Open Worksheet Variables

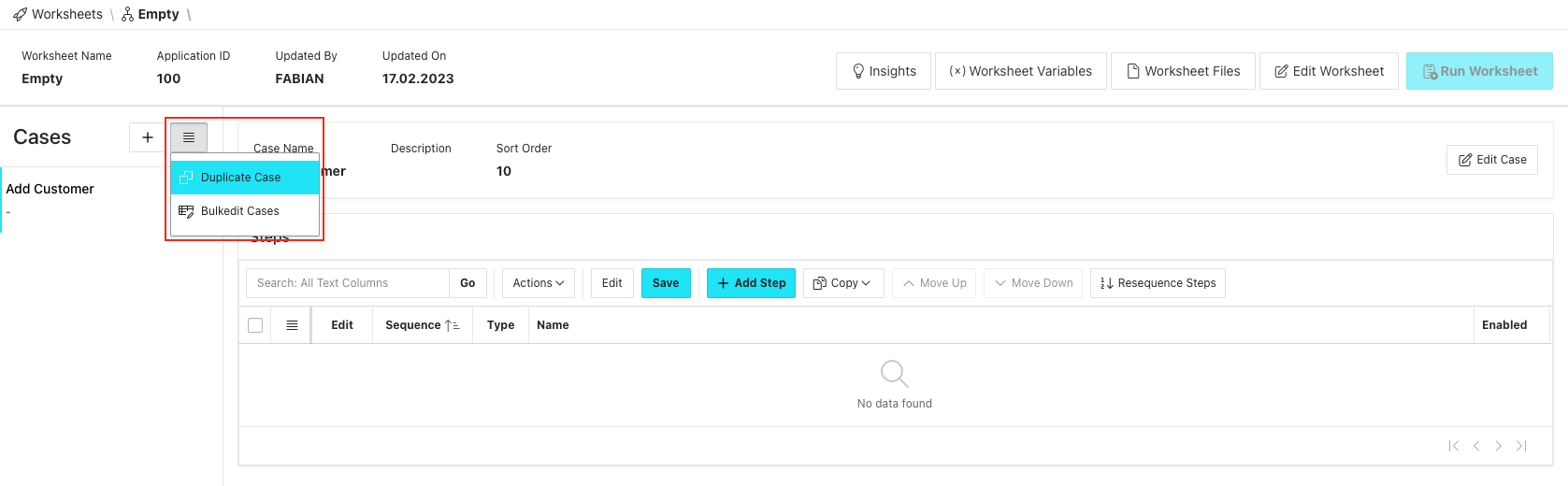pyautogui.click(x=1021, y=71)
